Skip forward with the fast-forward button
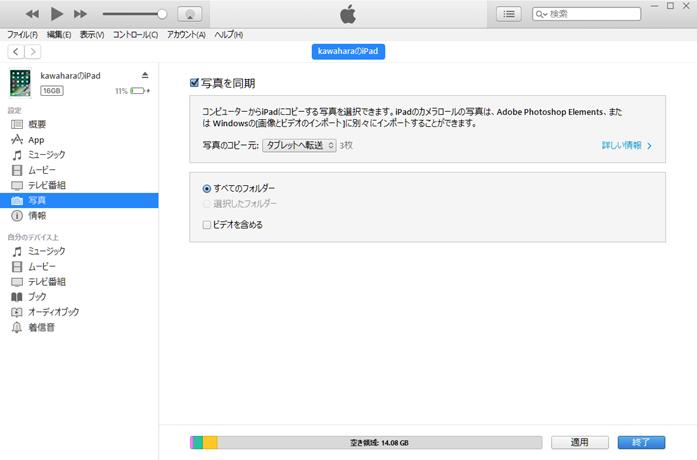 tap(80, 14)
